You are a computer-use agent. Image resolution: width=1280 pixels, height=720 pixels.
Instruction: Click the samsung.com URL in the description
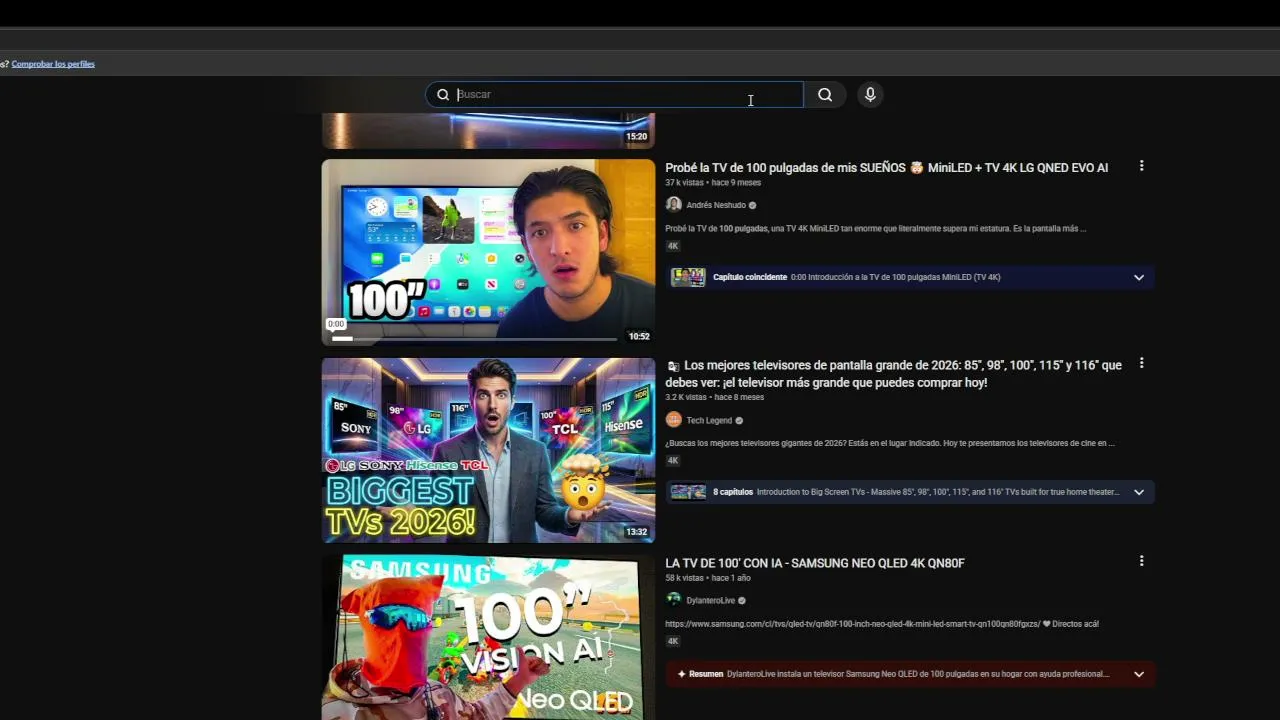tap(852, 624)
